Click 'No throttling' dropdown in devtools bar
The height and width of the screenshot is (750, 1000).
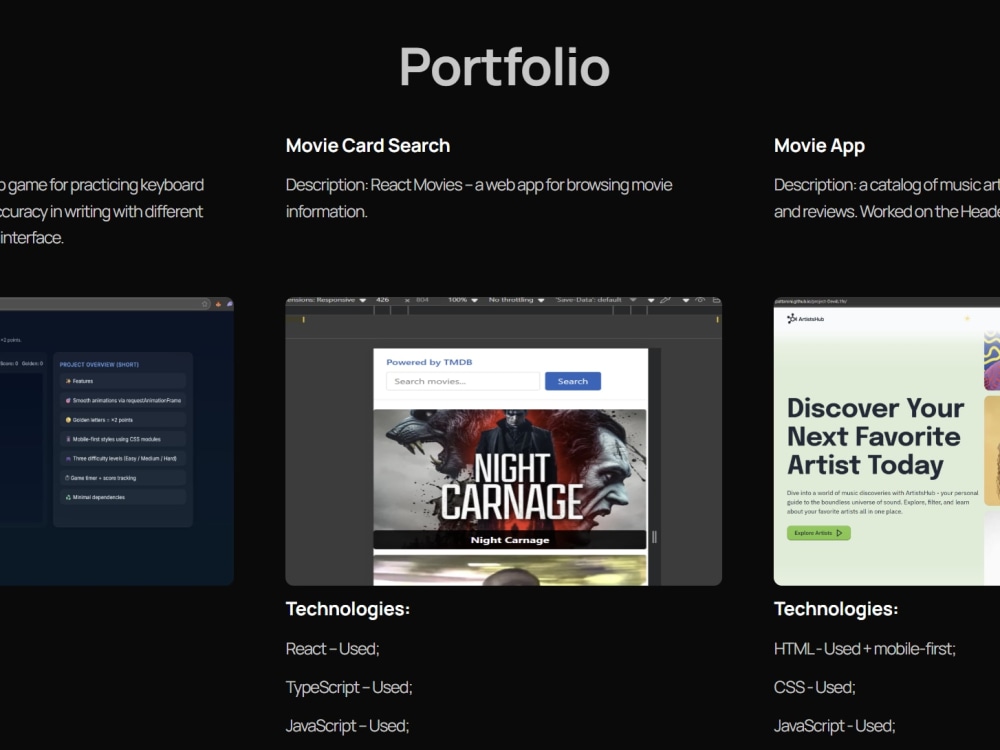516,300
